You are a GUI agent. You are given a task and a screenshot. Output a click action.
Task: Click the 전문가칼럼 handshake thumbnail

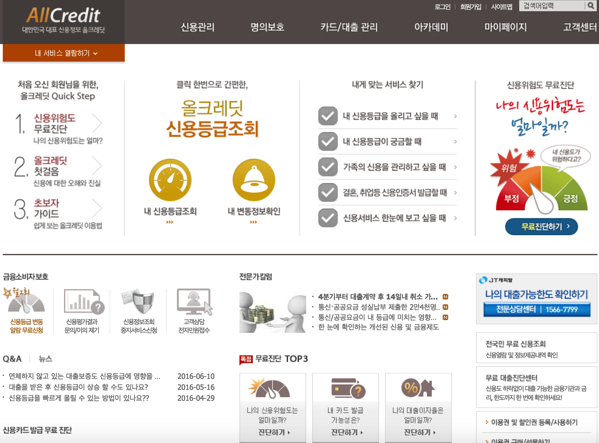point(273,312)
